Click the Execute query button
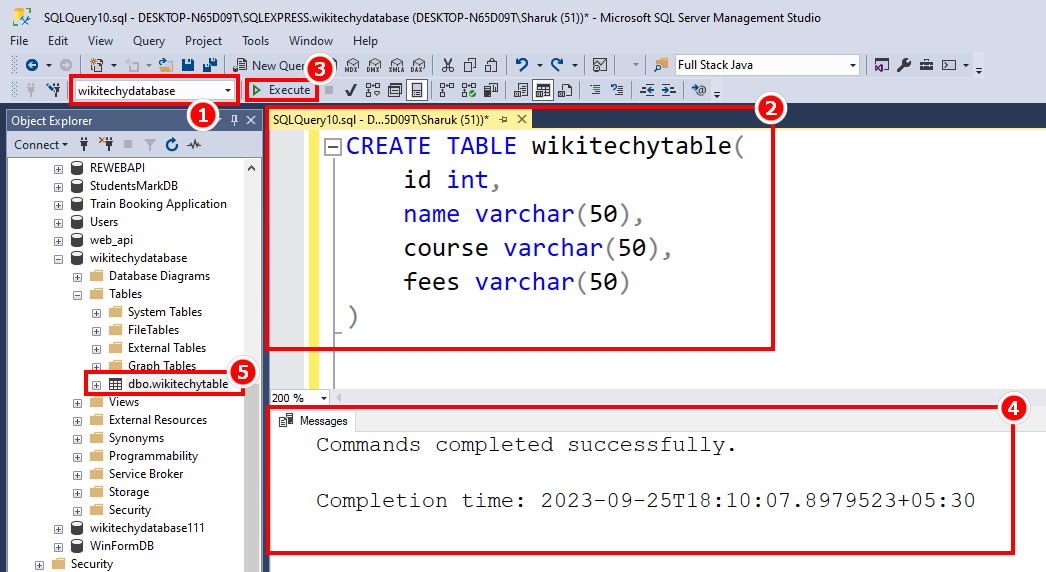Viewport: 1046px width, 572px height. click(x=281, y=90)
